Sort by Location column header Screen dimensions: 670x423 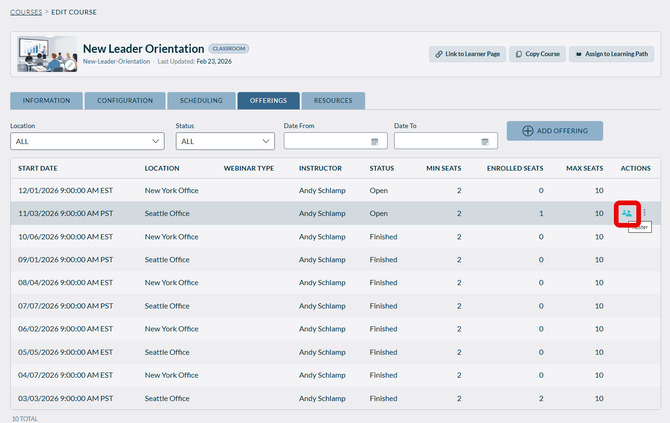click(162, 168)
